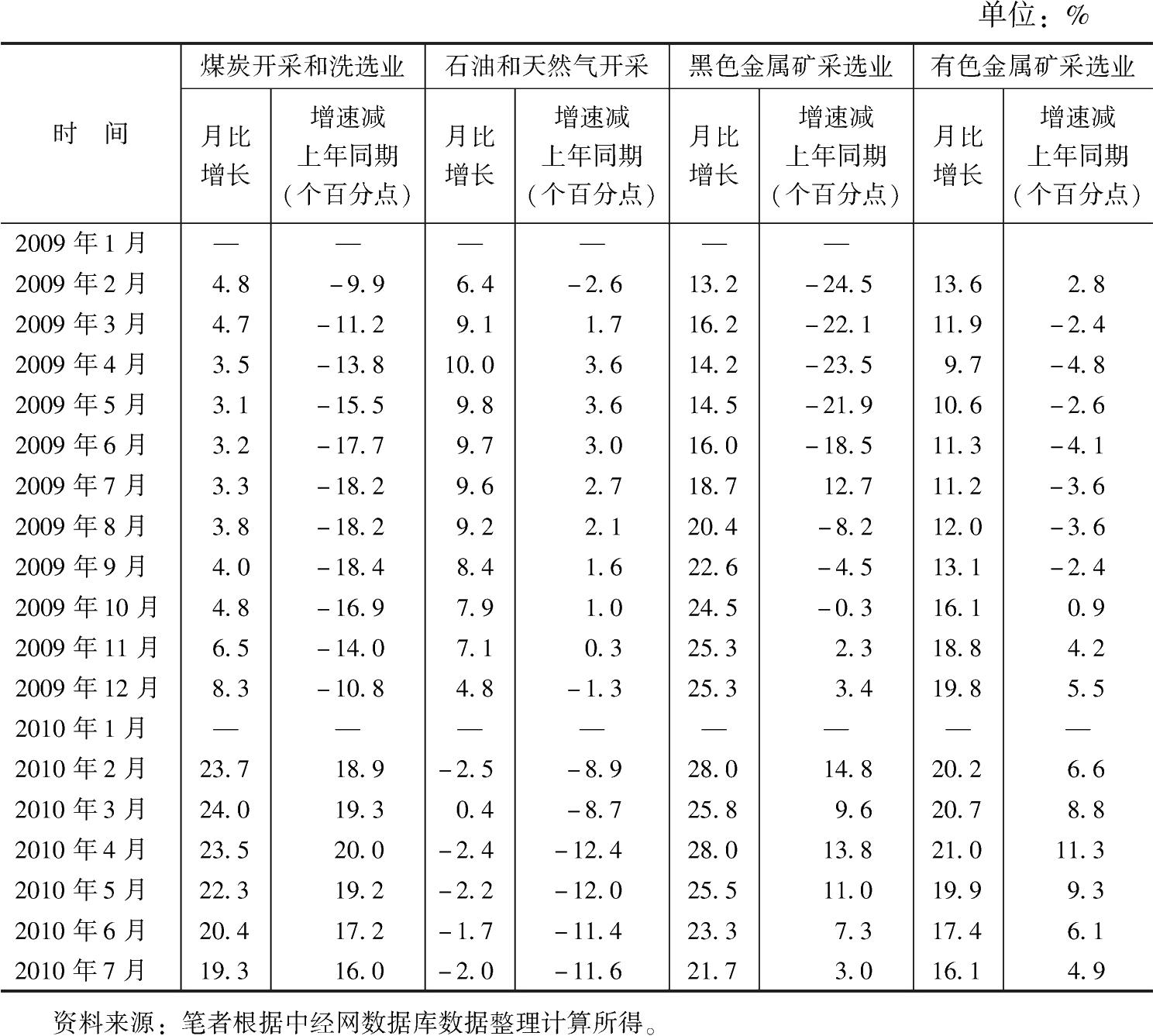Select the 煤炭开采和洗选业 header cell
This screenshot has height=1036, width=1153.
(x=302, y=67)
